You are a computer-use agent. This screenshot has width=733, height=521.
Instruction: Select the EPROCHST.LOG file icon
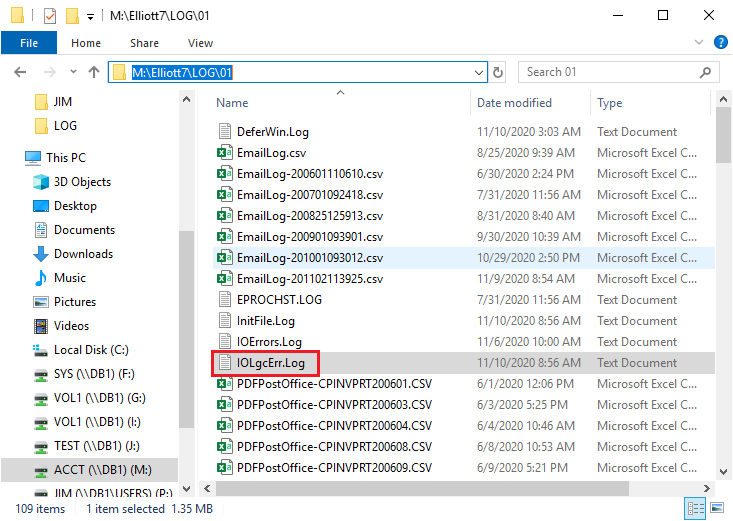225,299
